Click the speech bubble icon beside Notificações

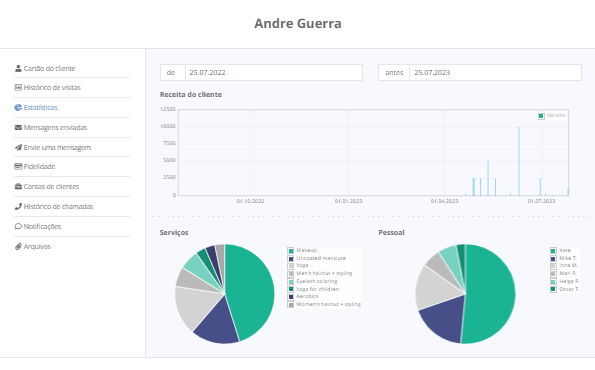tap(18, 227)
